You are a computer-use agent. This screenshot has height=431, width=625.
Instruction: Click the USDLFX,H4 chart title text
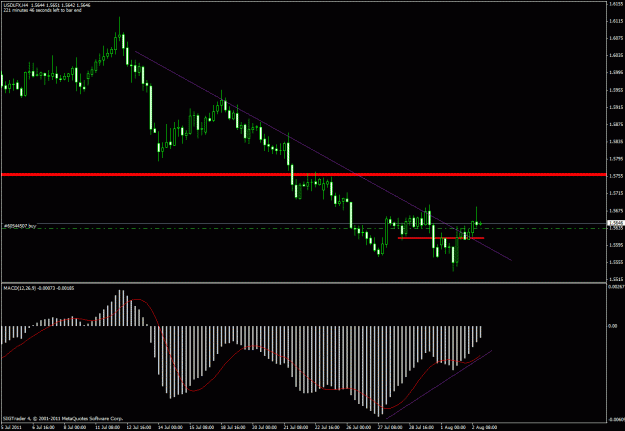(16, 5)
